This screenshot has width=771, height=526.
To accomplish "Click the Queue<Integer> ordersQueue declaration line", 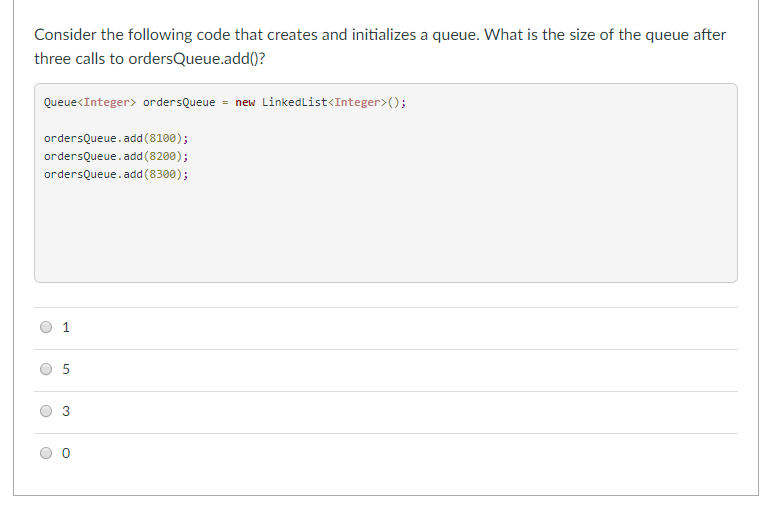I will [x=225, y=102].
